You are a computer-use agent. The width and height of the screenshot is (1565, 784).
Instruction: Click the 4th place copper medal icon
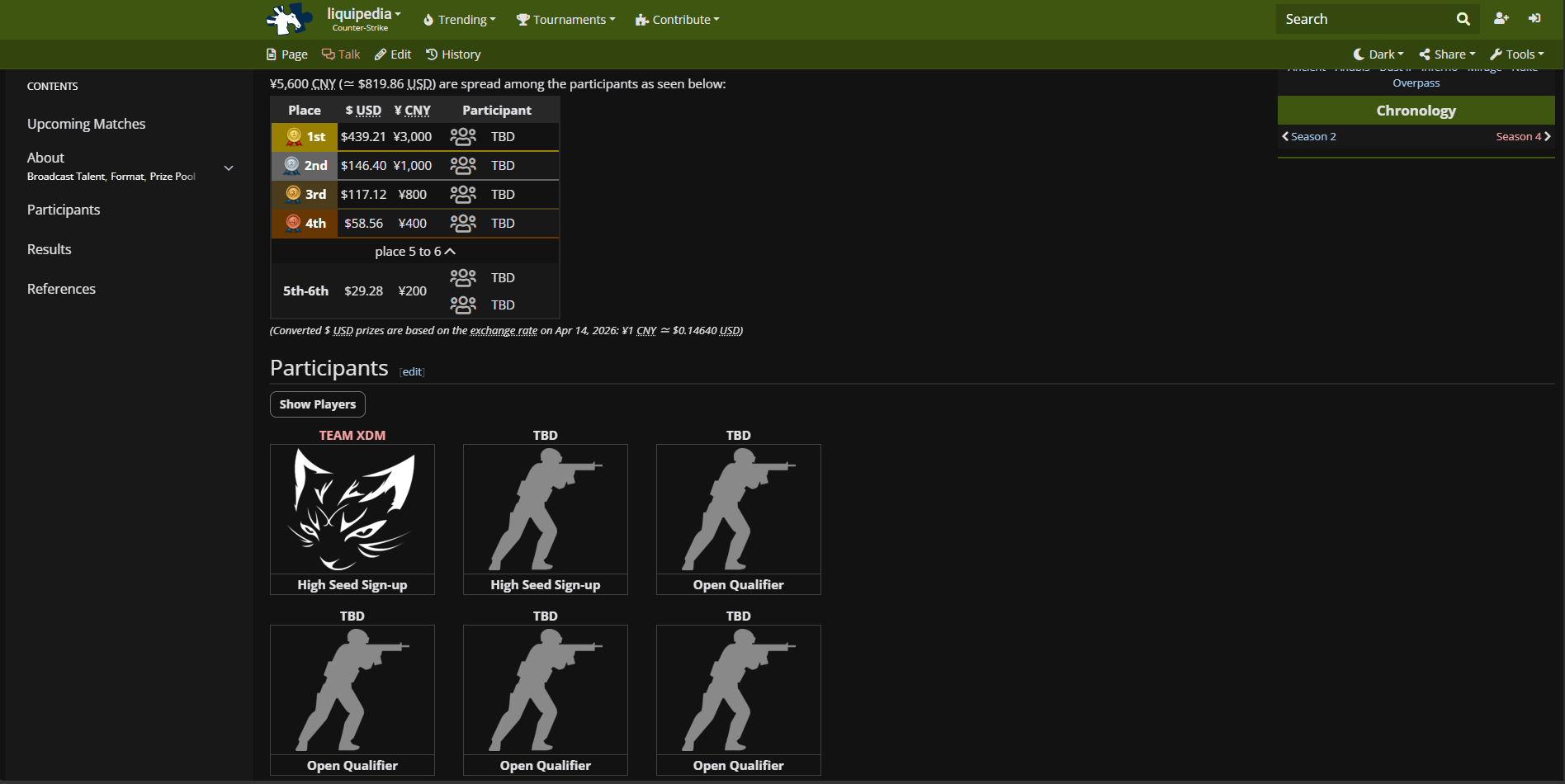293,223
